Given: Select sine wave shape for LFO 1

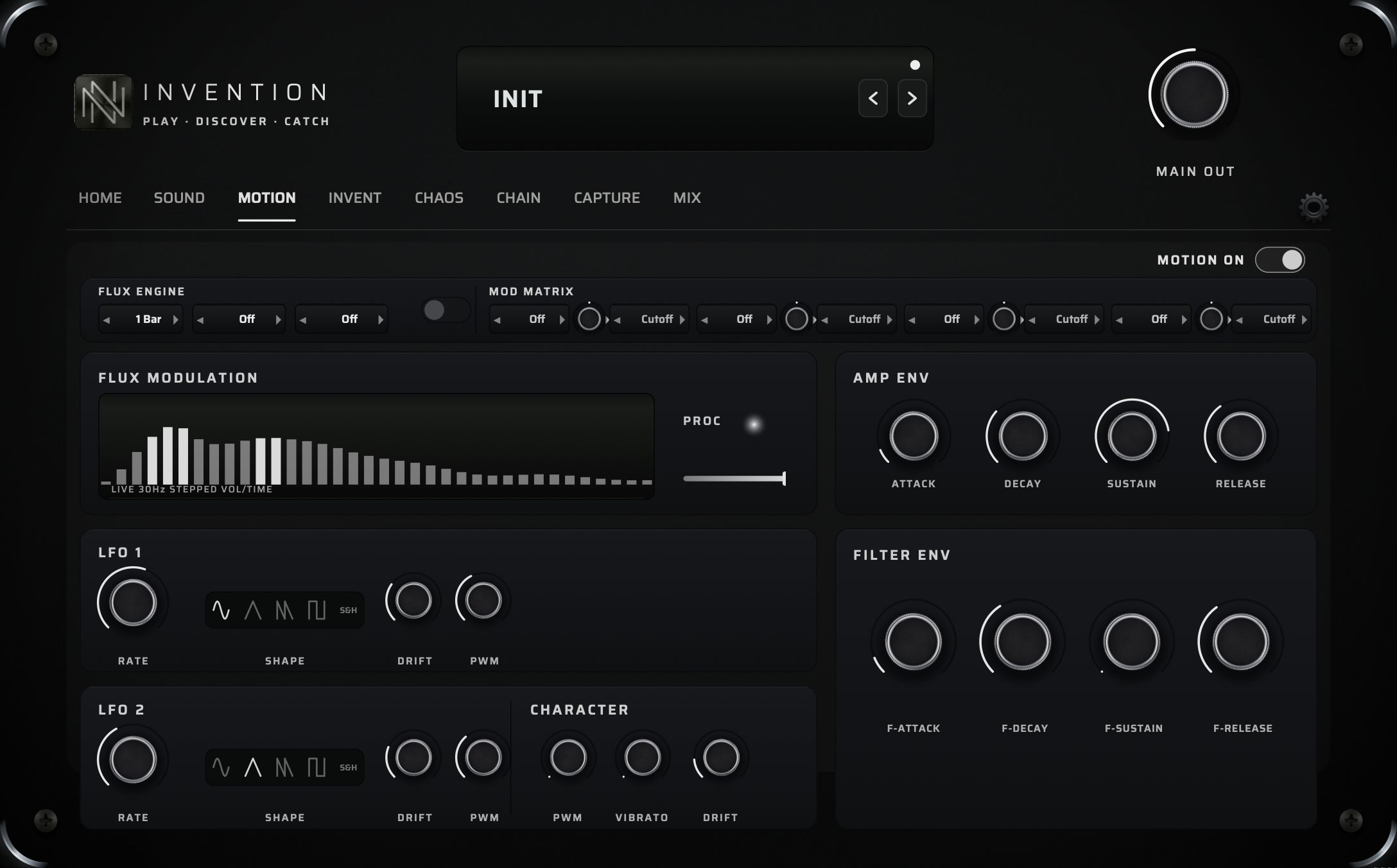Looking at the screenshot, I should 221,610.
